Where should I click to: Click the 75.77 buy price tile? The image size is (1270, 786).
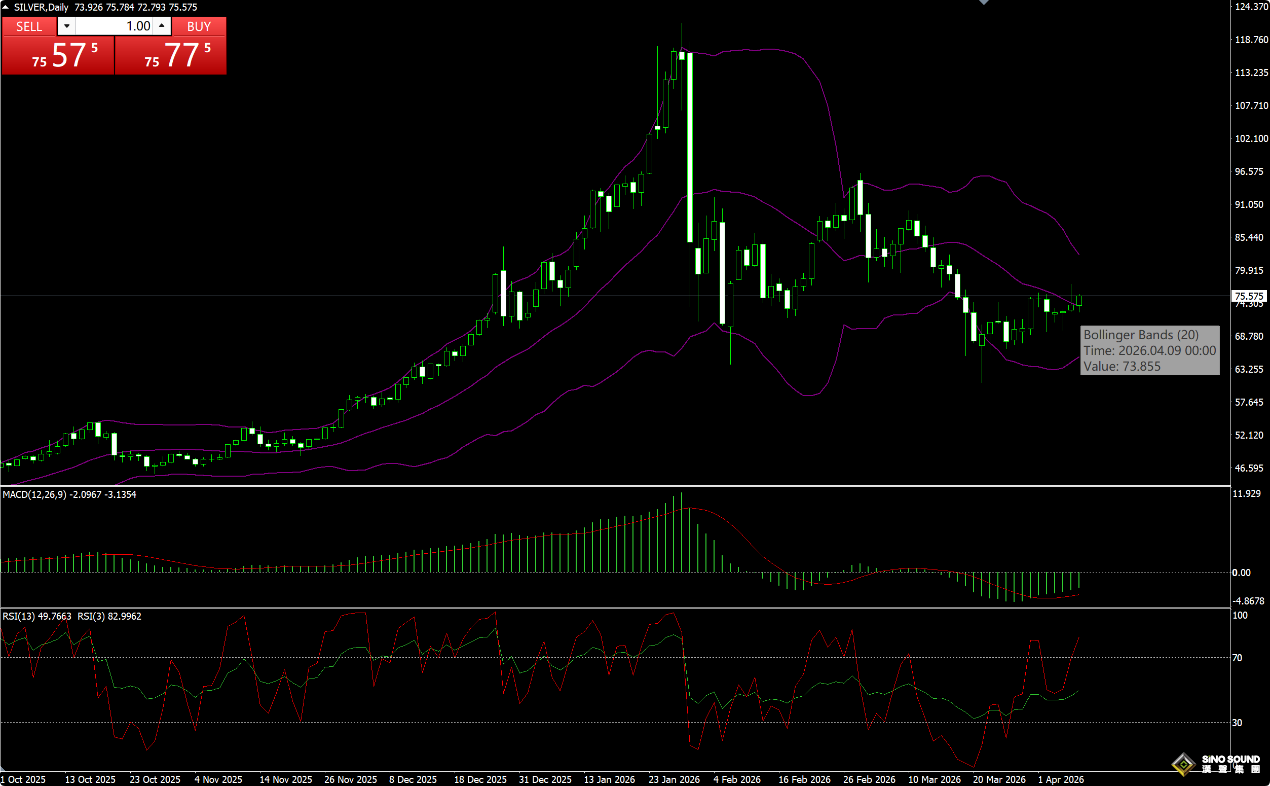coord(171,56)
